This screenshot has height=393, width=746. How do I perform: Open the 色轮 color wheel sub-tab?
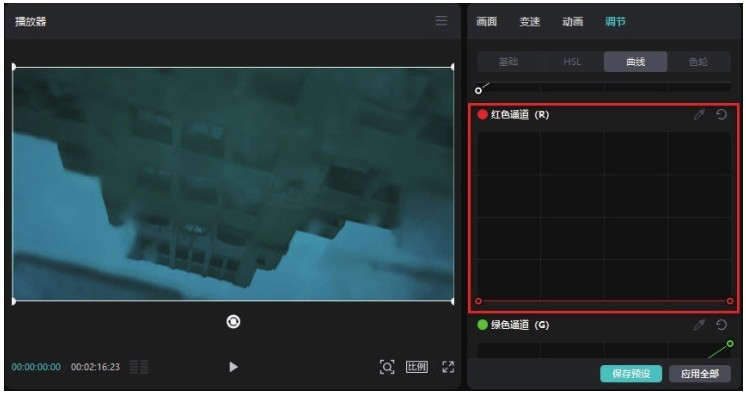coord(698,62)
